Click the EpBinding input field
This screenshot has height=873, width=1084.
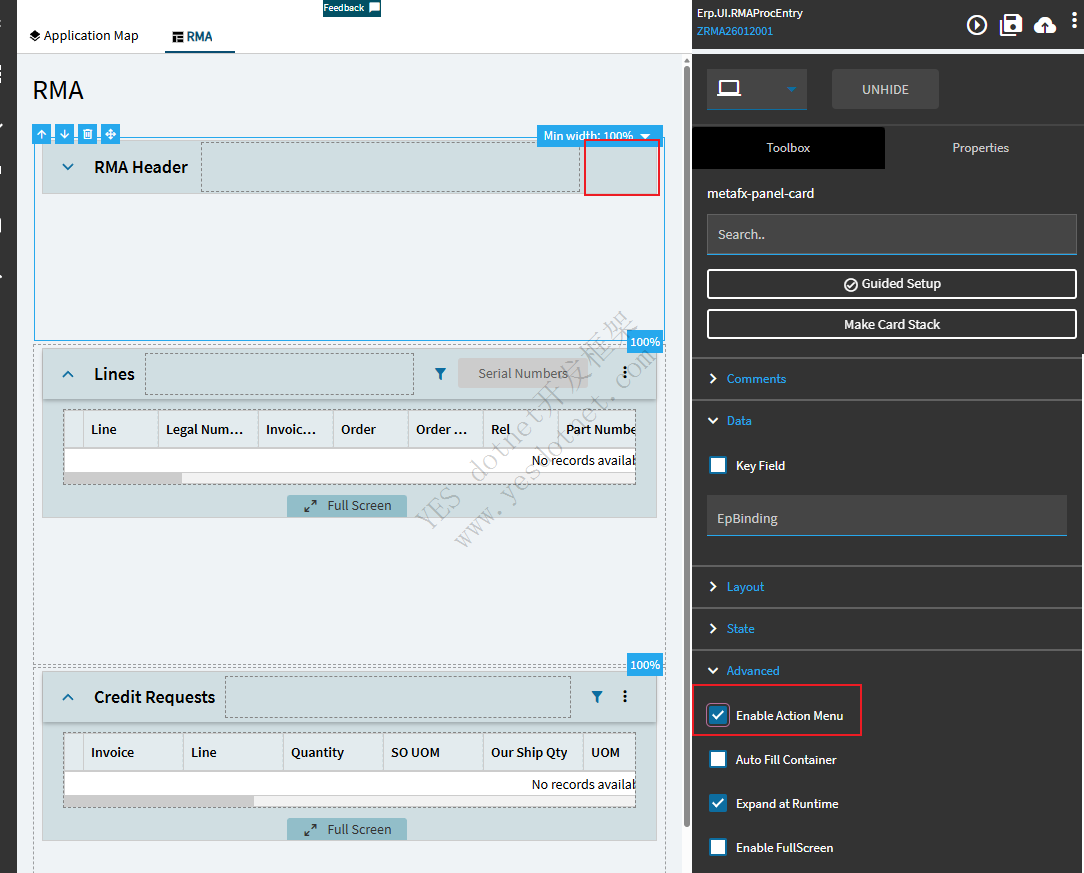886,518
